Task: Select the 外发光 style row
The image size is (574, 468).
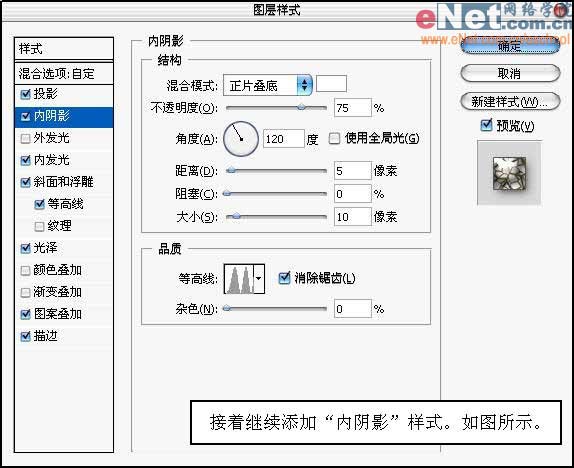Action: click(64, 138)
